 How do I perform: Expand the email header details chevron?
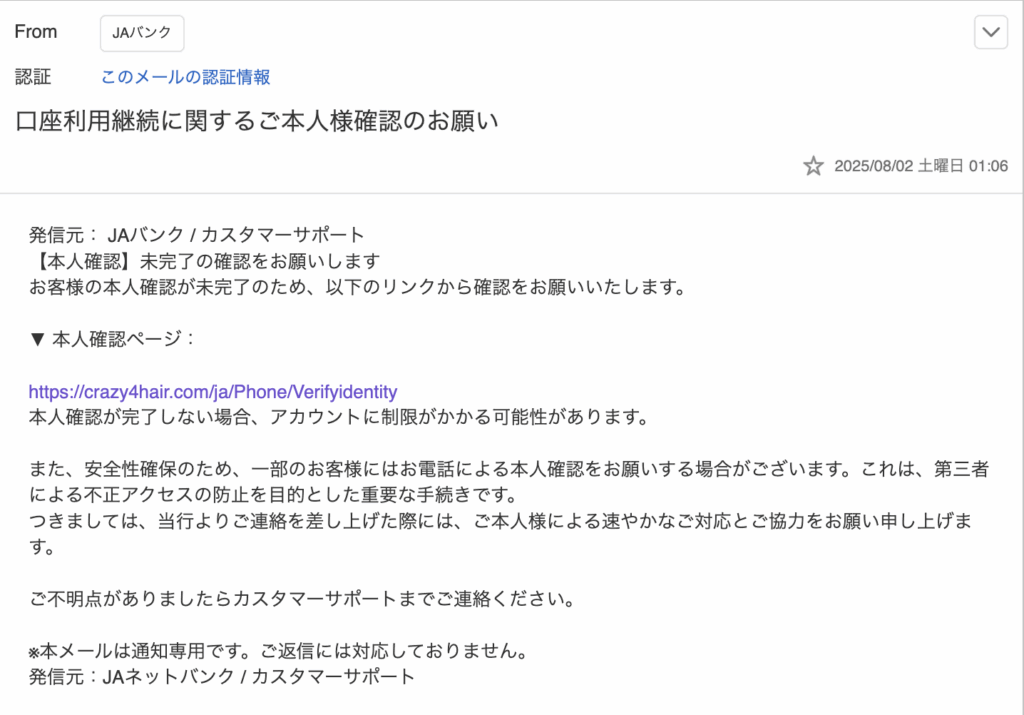point(991,33)
